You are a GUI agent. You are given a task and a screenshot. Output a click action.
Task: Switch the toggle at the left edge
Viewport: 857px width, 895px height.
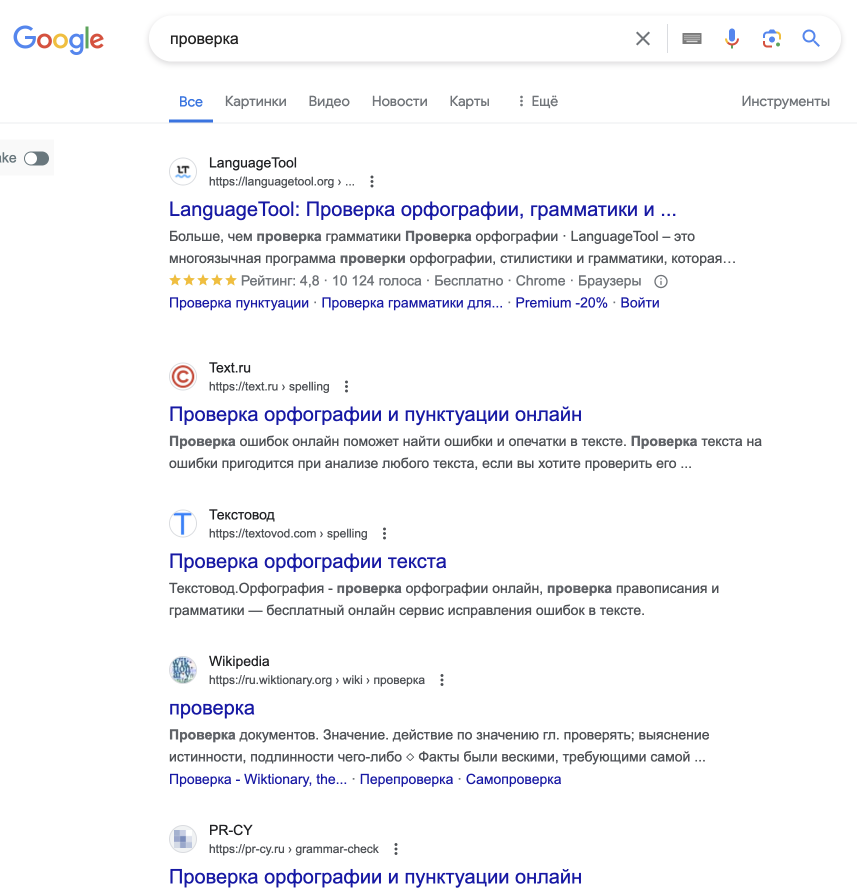pyautogui.click(x=37, y=158)
